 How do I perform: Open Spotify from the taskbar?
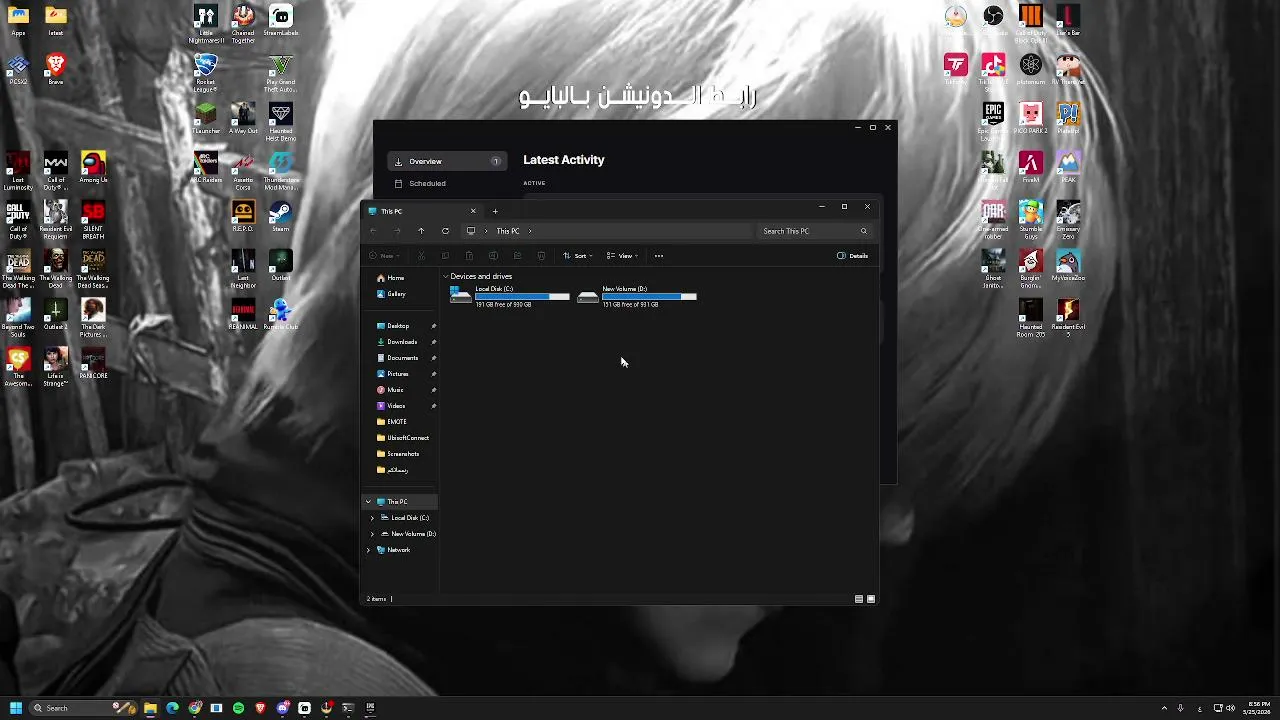coord(238,708)
